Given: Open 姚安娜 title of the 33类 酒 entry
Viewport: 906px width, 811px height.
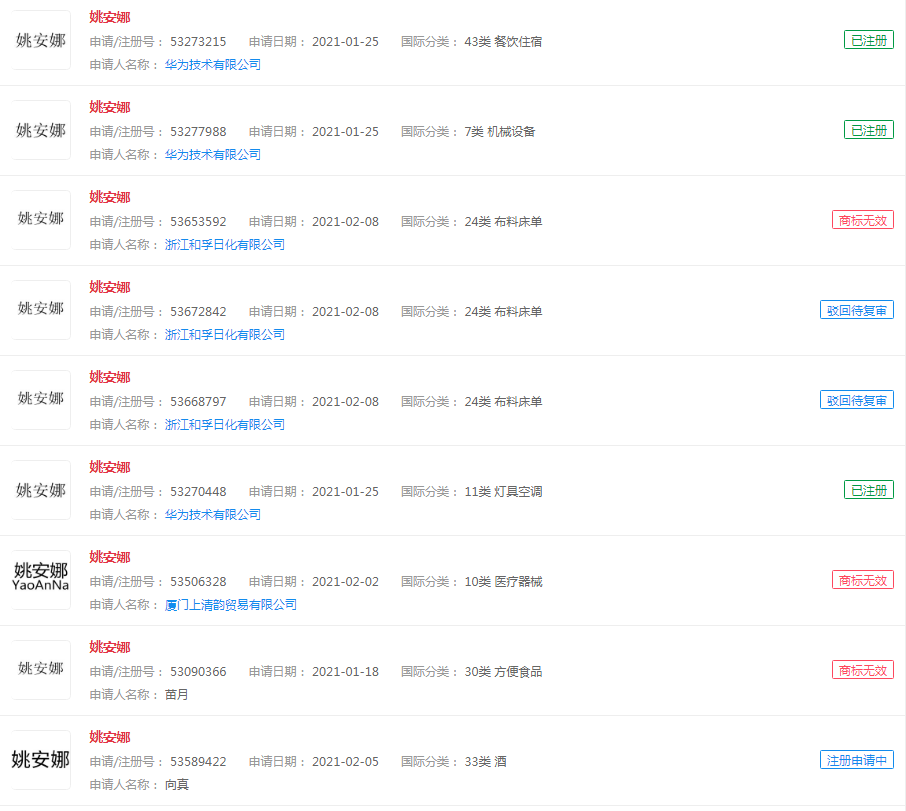Looking at the screenshot, I should click(110, 737).
